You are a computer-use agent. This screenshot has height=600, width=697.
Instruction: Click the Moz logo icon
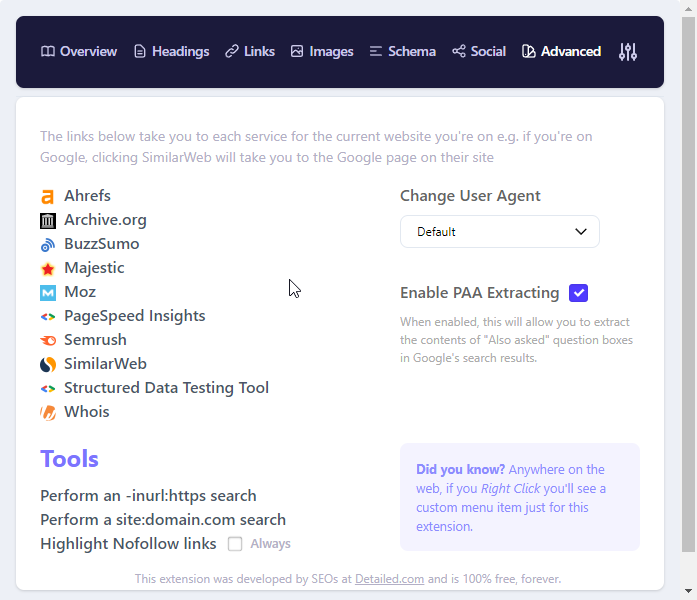coord(48,292)
